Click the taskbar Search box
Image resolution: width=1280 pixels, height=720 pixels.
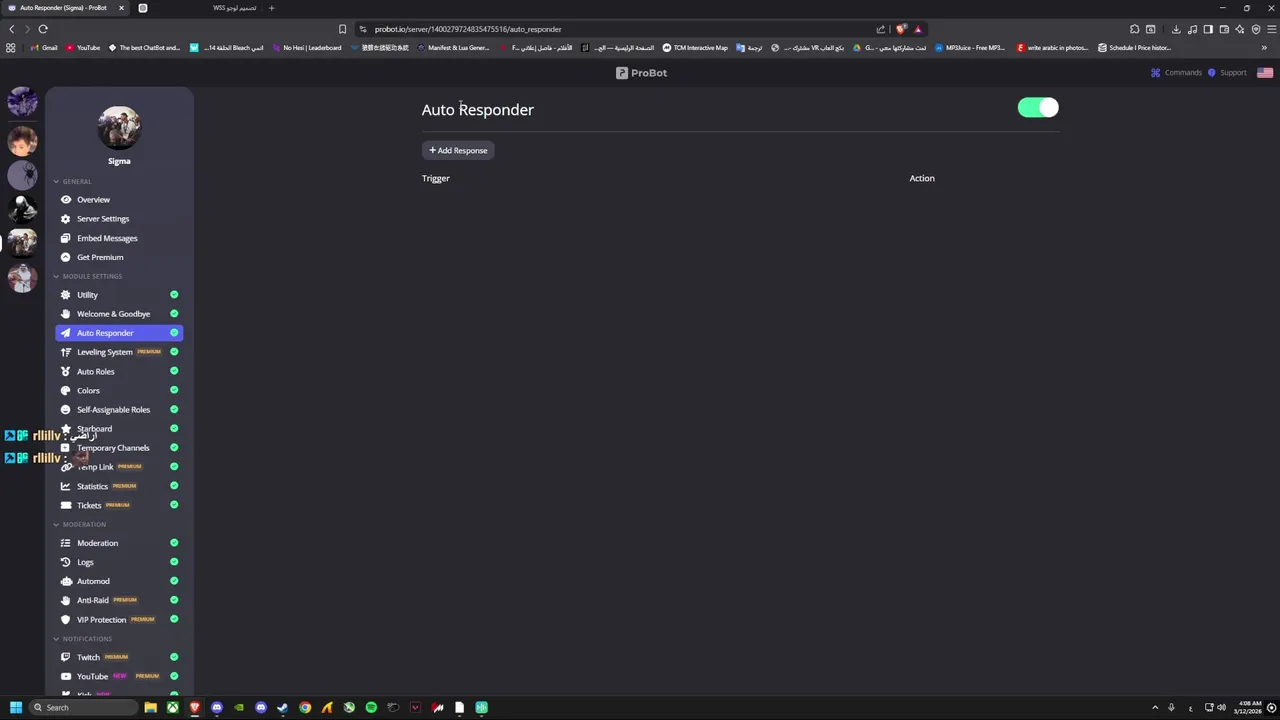(82, 708)
